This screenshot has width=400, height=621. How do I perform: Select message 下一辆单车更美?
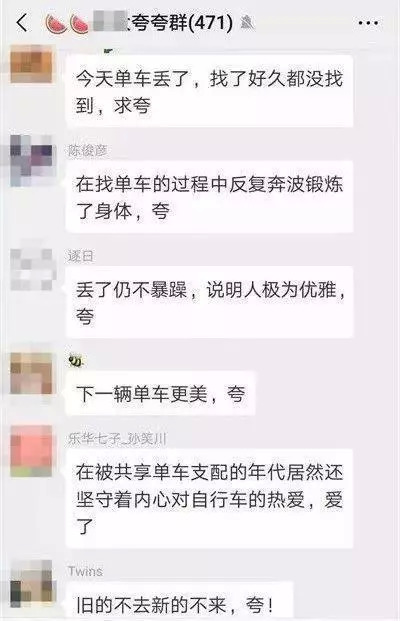pos(160,393)
